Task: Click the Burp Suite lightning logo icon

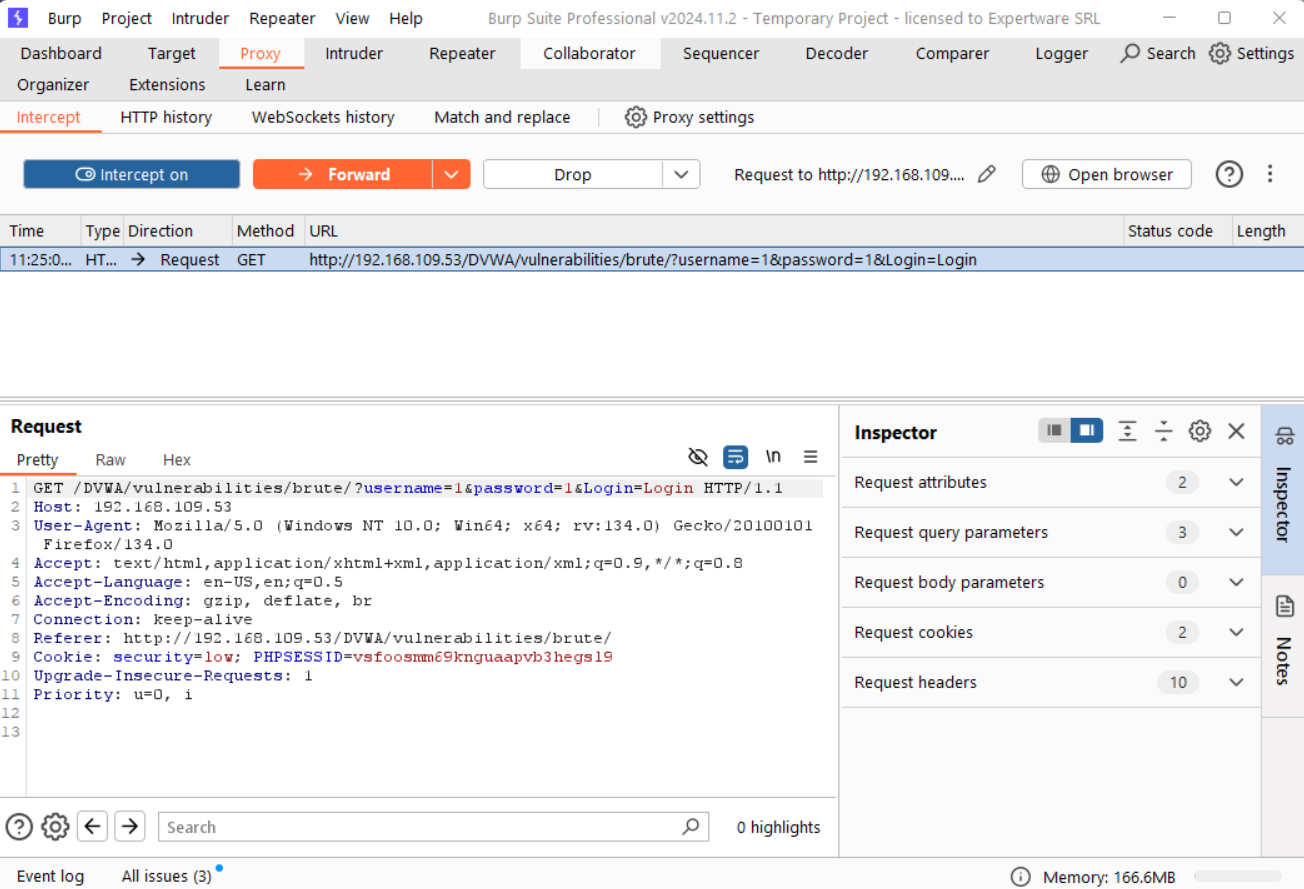Action: pyautogui.click(x=18, y=18)
